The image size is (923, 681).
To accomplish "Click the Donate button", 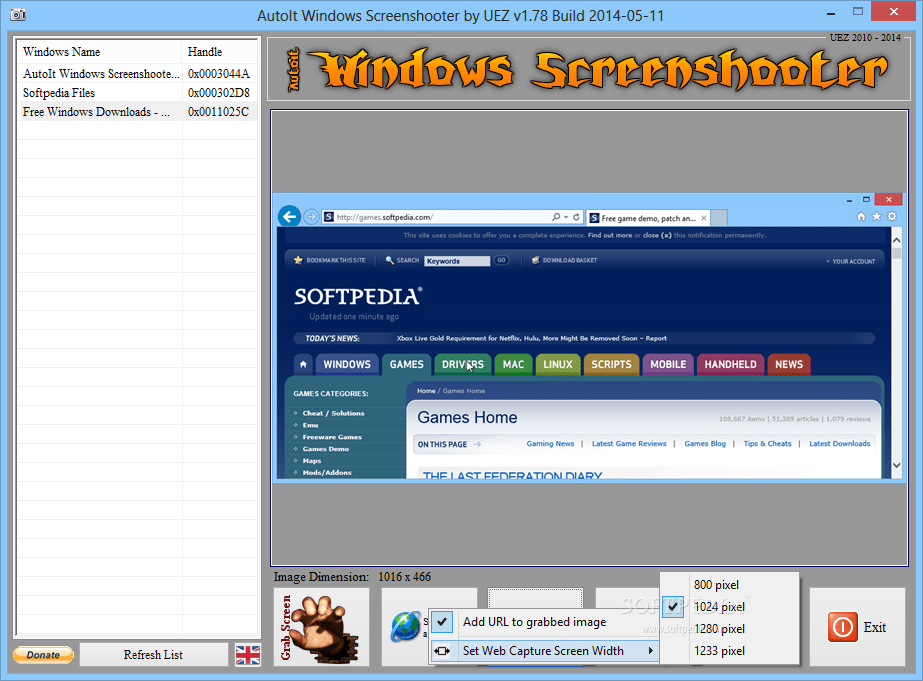I will (x=43, y=655).
